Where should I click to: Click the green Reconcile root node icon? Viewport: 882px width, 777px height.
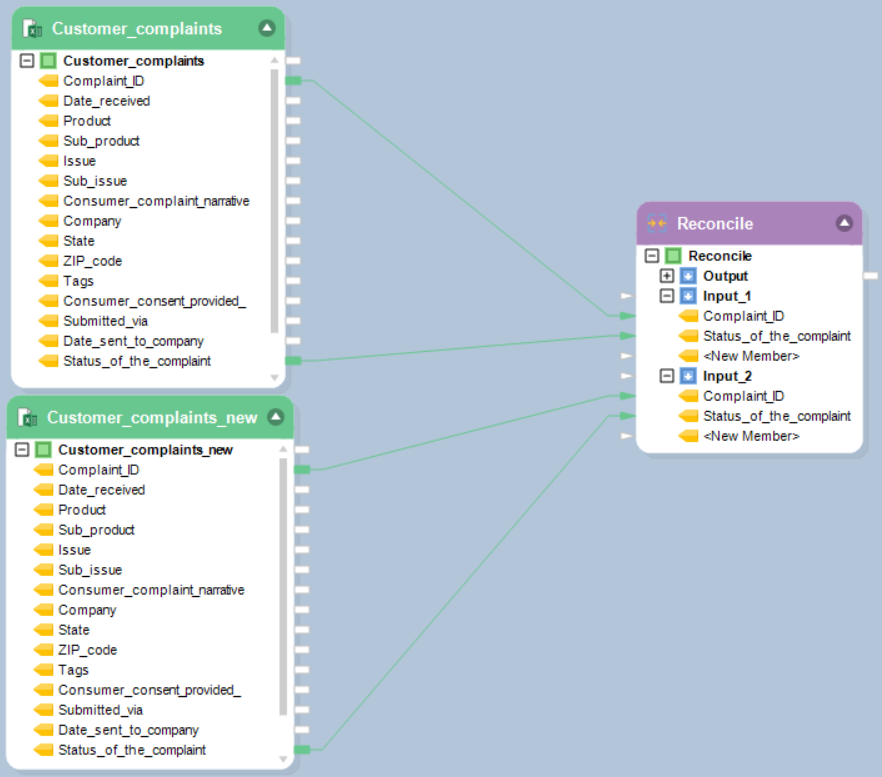point(674,256)
